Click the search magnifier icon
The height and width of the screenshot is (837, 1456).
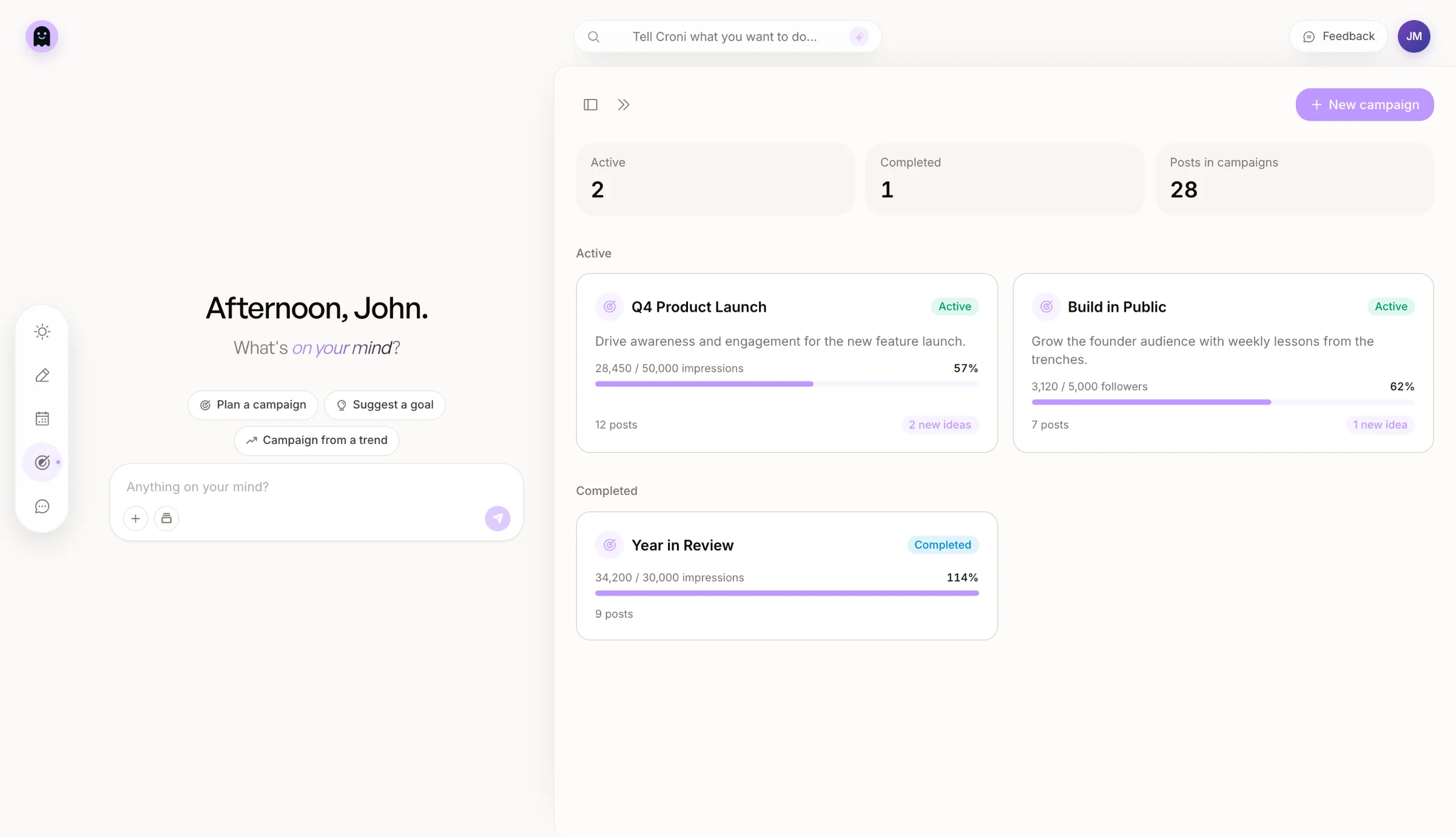[x=594, y=37]
